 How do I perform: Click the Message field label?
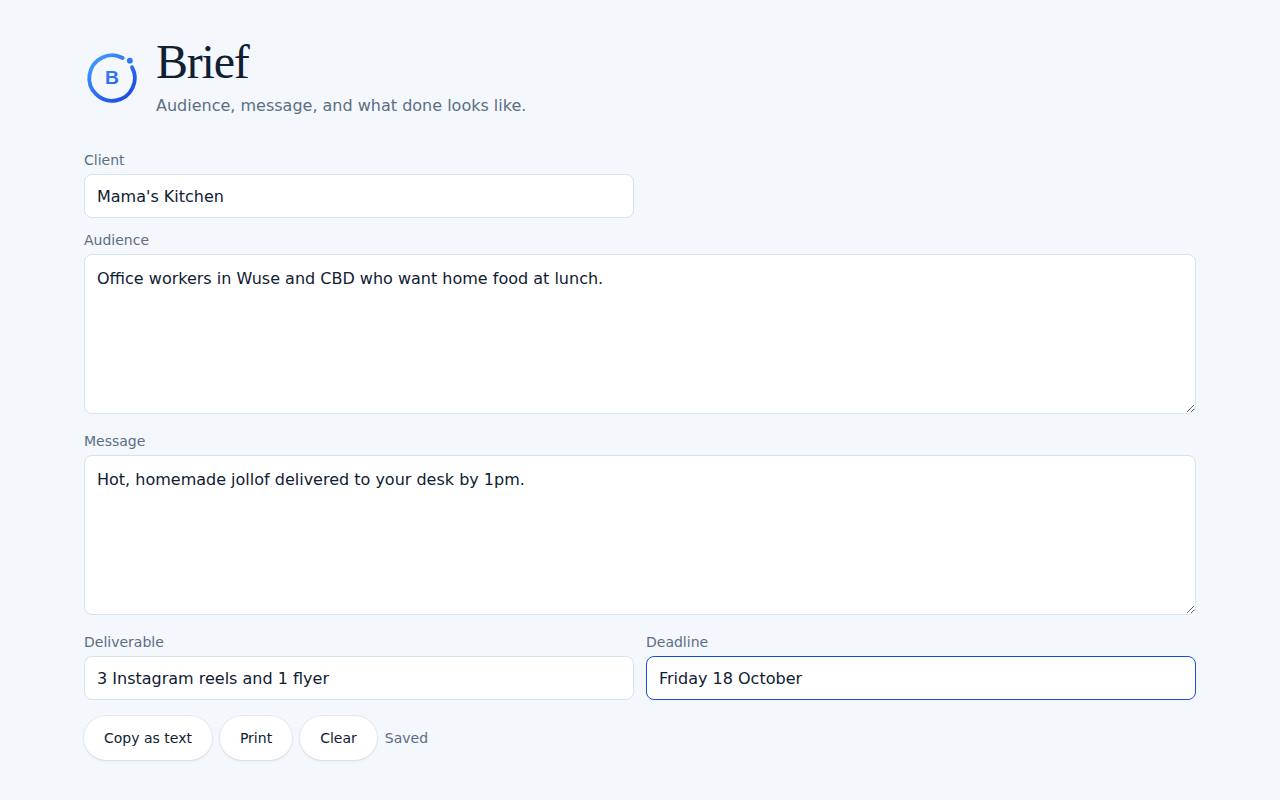tap(114, 441)
